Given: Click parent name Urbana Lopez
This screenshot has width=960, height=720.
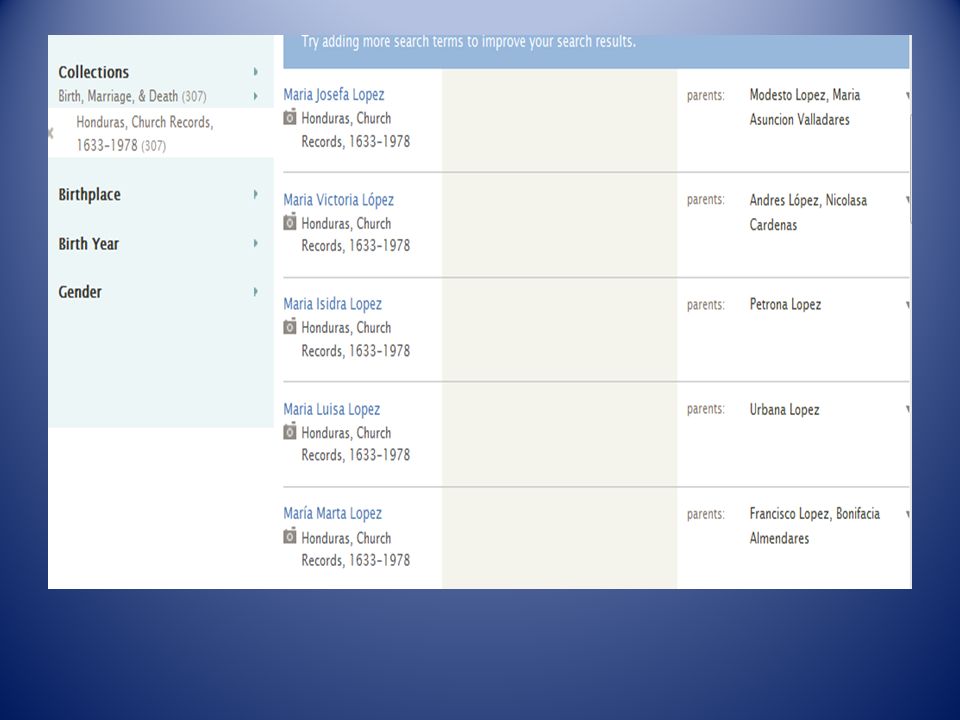Looking at the screenshot, I should click(784, 409).
